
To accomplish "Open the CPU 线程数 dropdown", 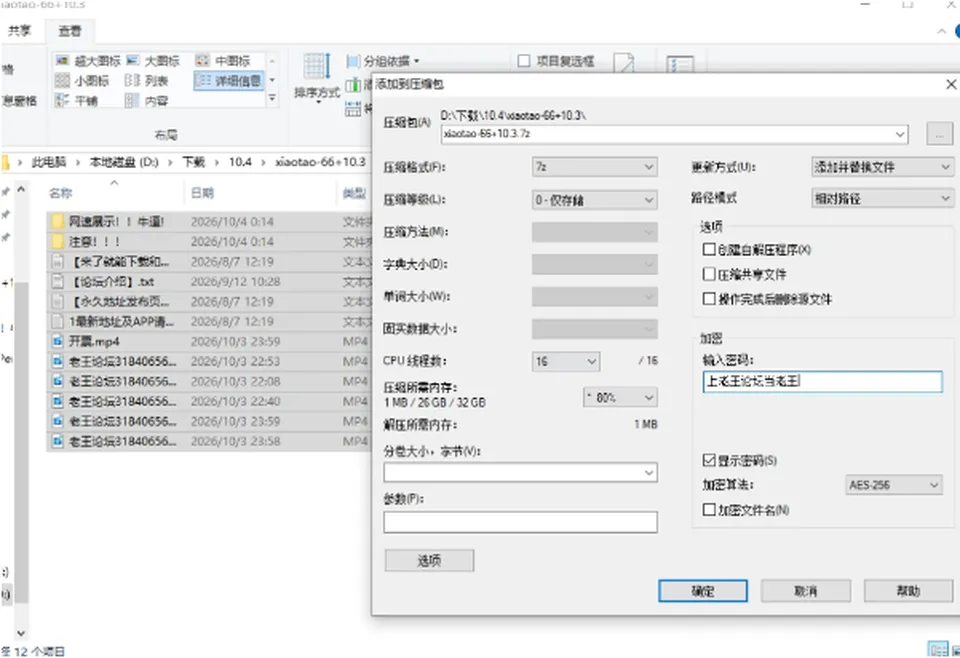I will coord(566,361).
